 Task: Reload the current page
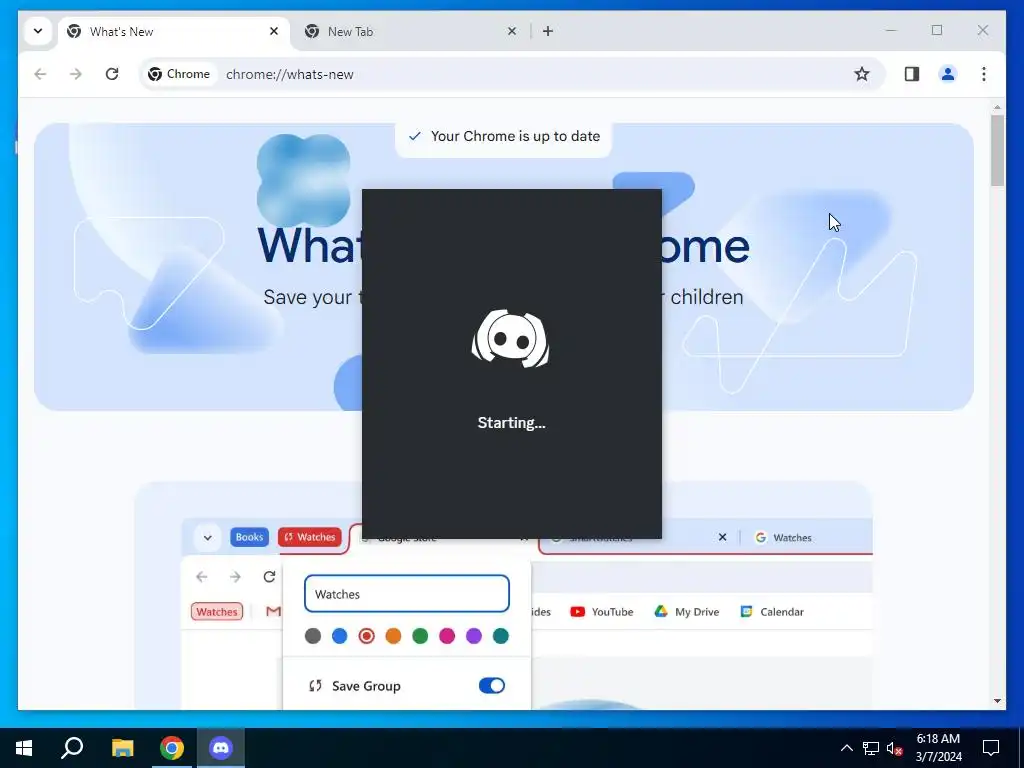(x=112, y=74)
